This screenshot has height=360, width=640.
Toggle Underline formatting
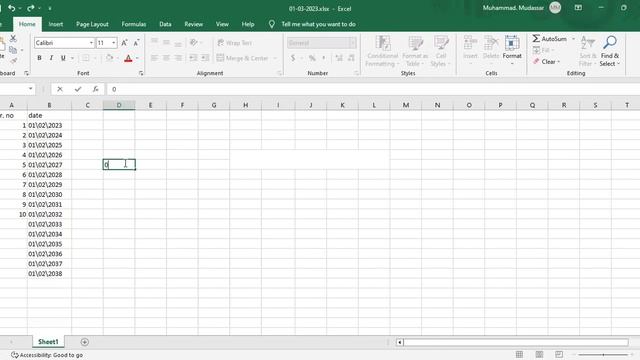point(63,58)
